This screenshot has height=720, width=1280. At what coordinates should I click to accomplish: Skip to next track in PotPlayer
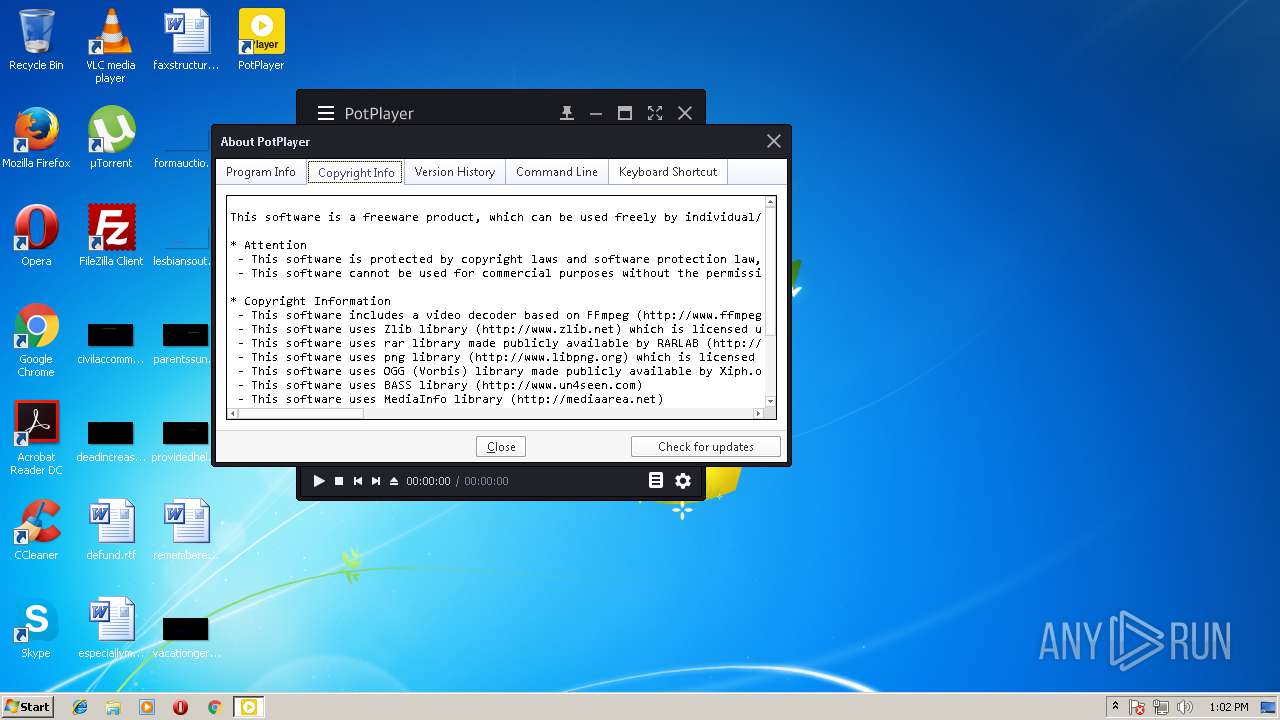(376, 481)
